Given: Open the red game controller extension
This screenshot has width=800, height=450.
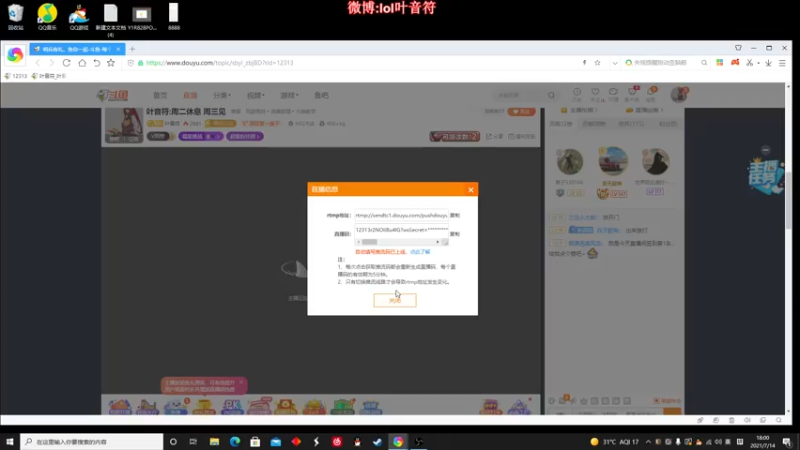Looking at the screenshot, I should point(735,63).
